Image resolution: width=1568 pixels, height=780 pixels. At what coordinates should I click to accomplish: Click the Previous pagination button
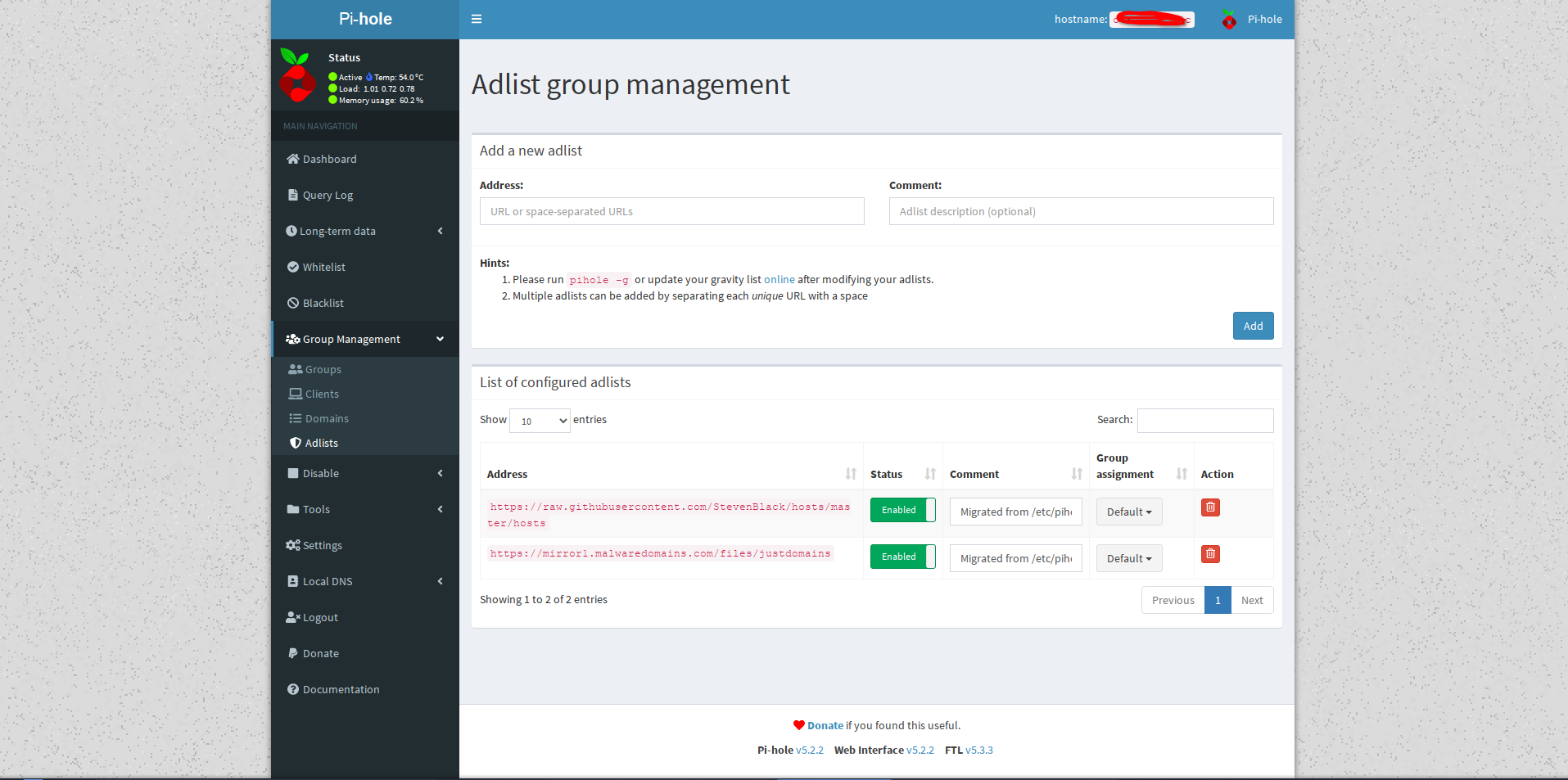(1173, 600)
